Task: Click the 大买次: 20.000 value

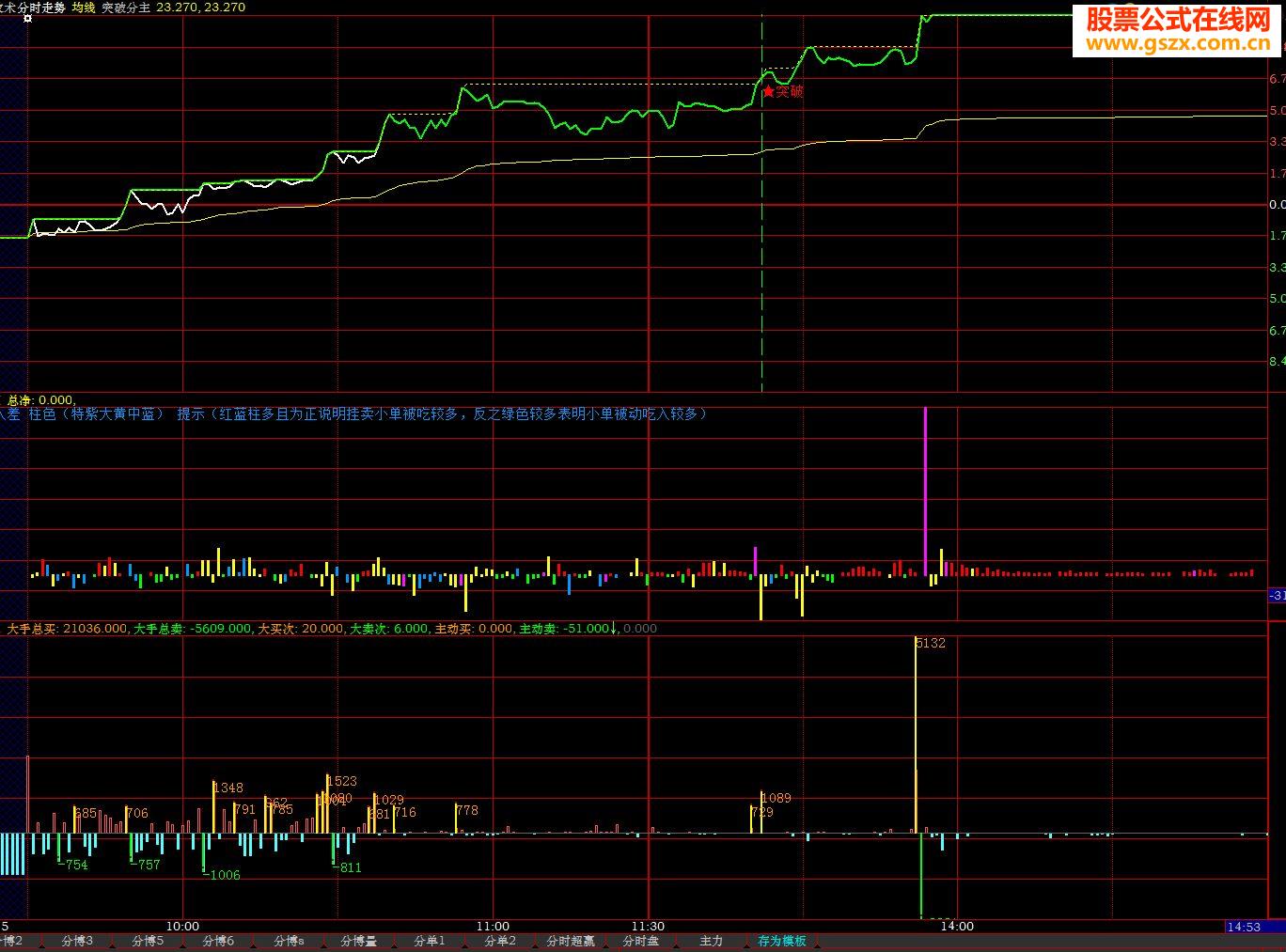Action: tap(301, 629)
